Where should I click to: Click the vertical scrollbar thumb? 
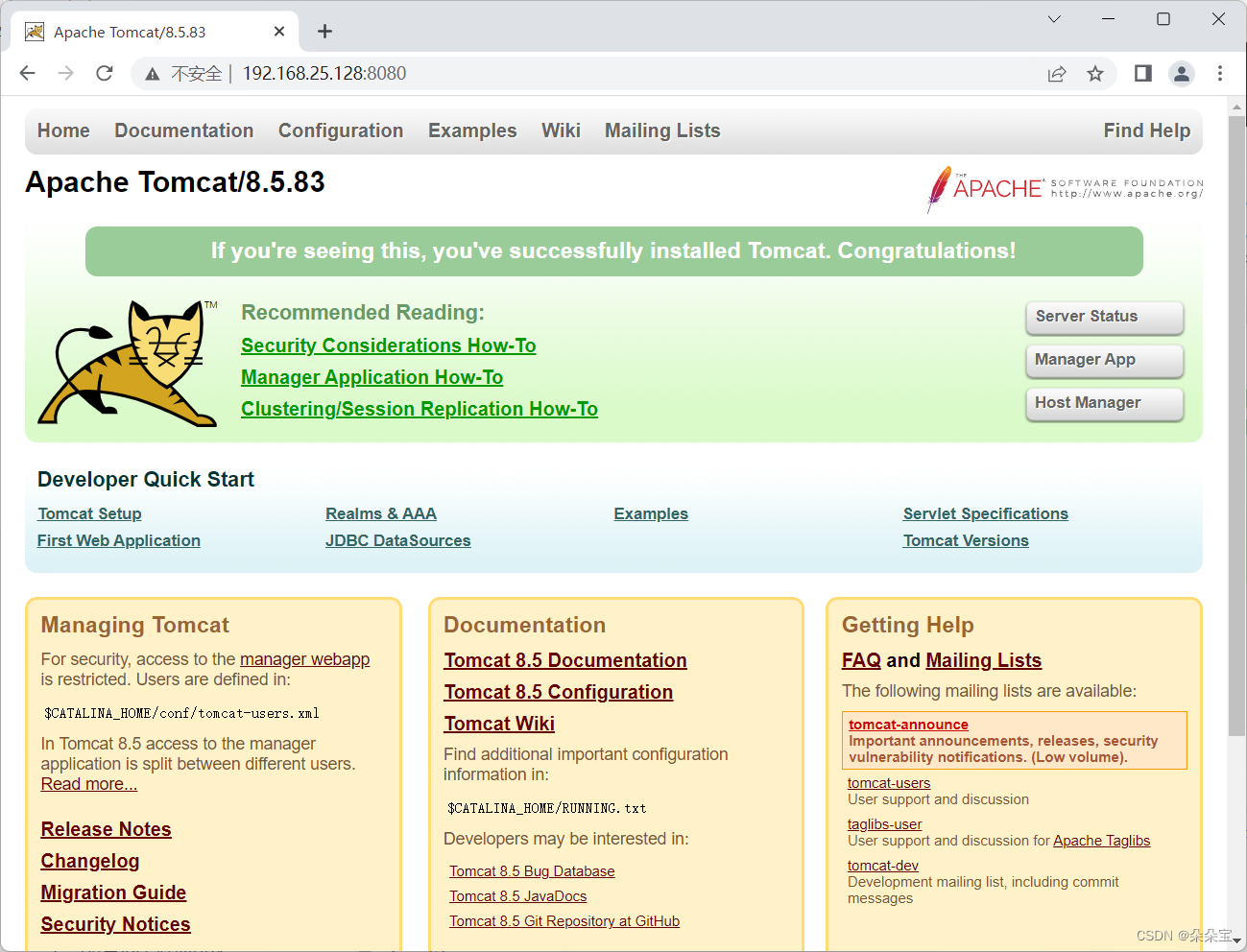[x=1236, y=425]
